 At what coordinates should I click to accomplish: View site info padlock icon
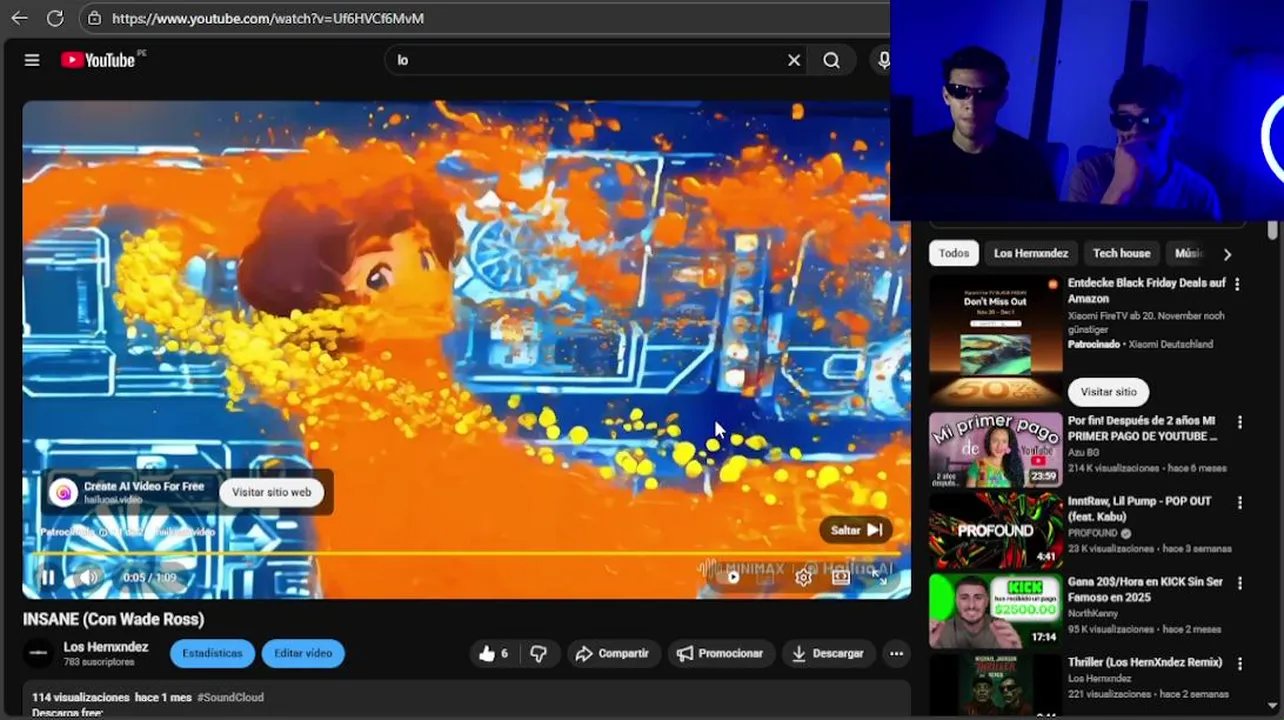pos(94,18)
